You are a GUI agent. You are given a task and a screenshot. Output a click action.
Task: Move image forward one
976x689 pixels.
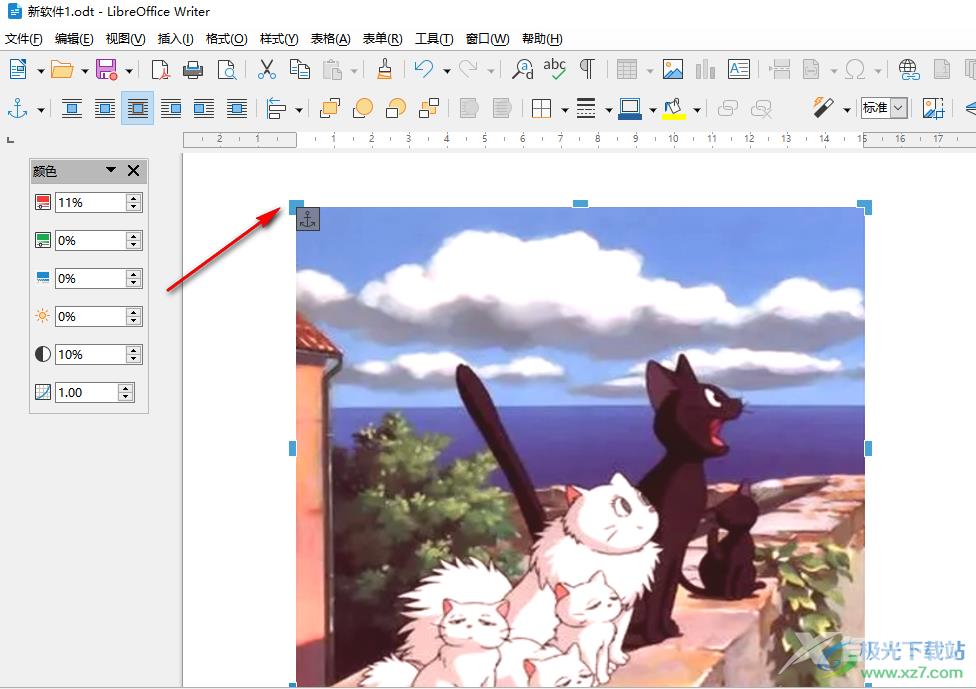pos(363,109)
